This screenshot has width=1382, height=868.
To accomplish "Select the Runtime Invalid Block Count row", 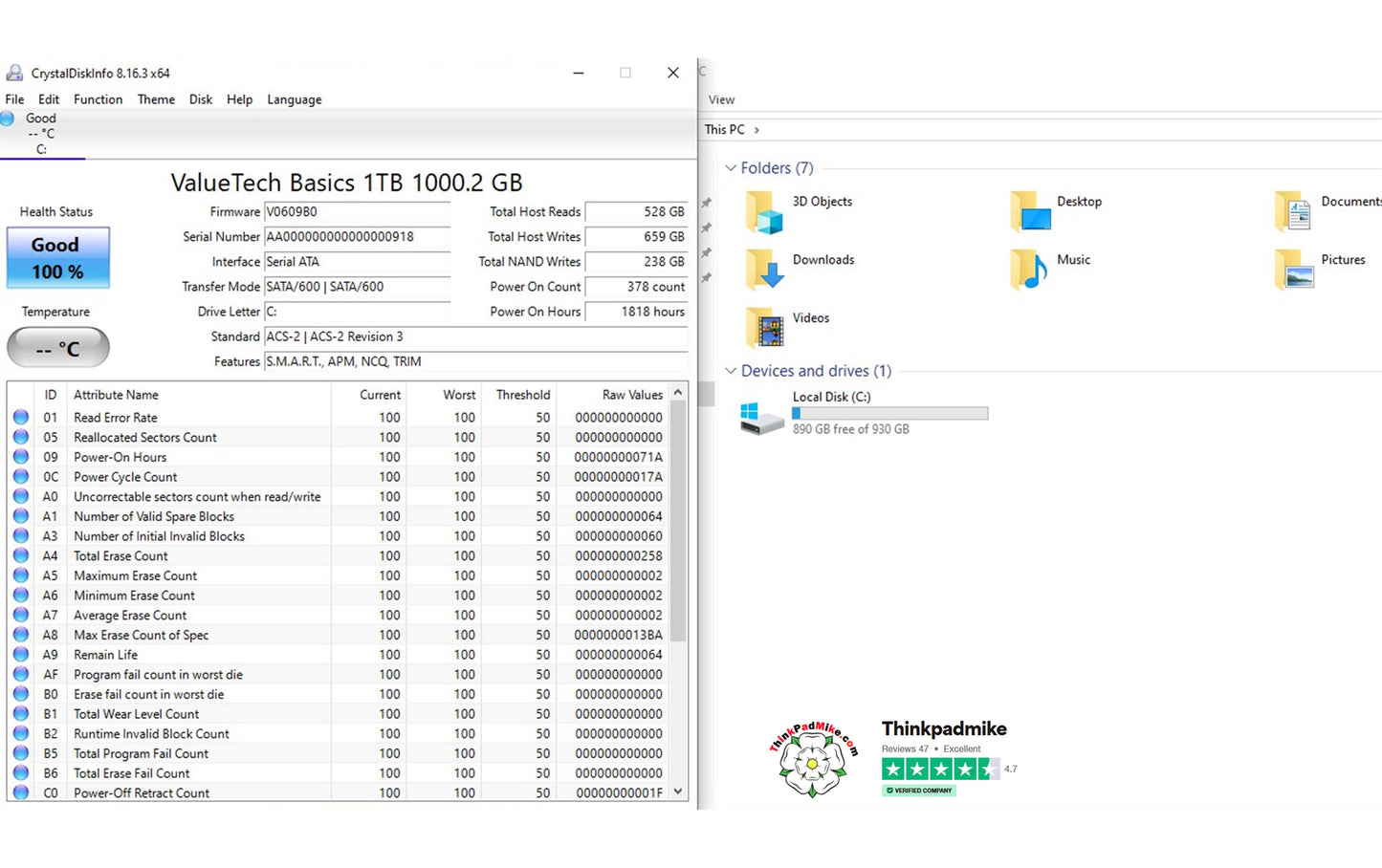I will pyautogui.click(x=340, y=734).
